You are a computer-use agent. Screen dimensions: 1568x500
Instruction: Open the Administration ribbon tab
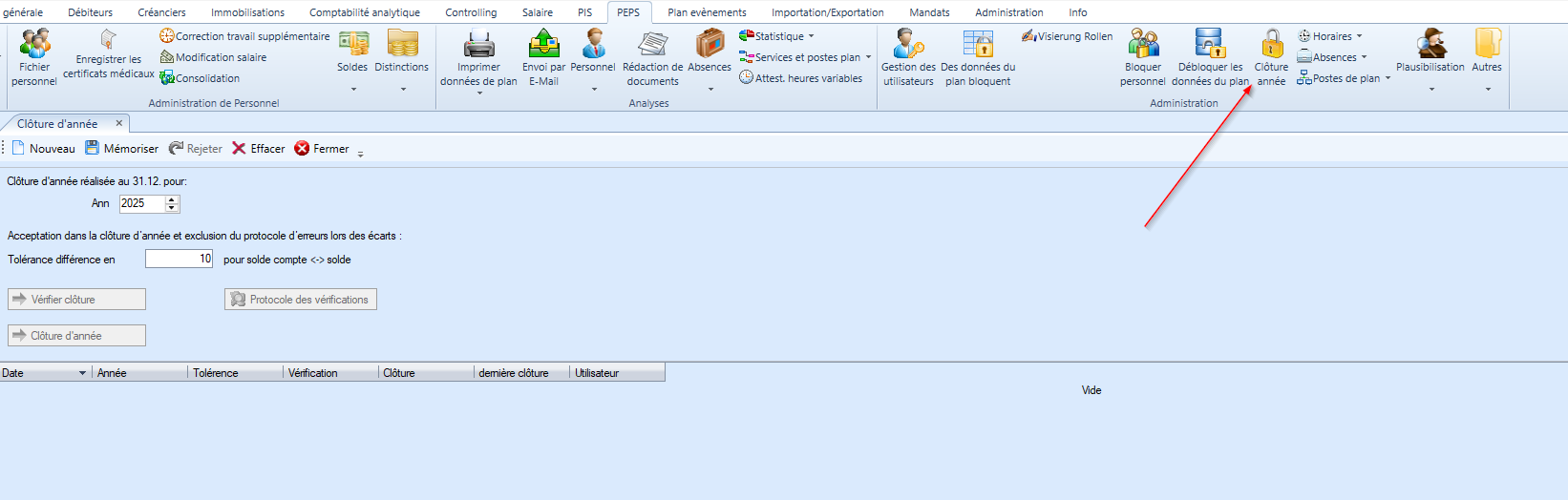coord(1009,12)
